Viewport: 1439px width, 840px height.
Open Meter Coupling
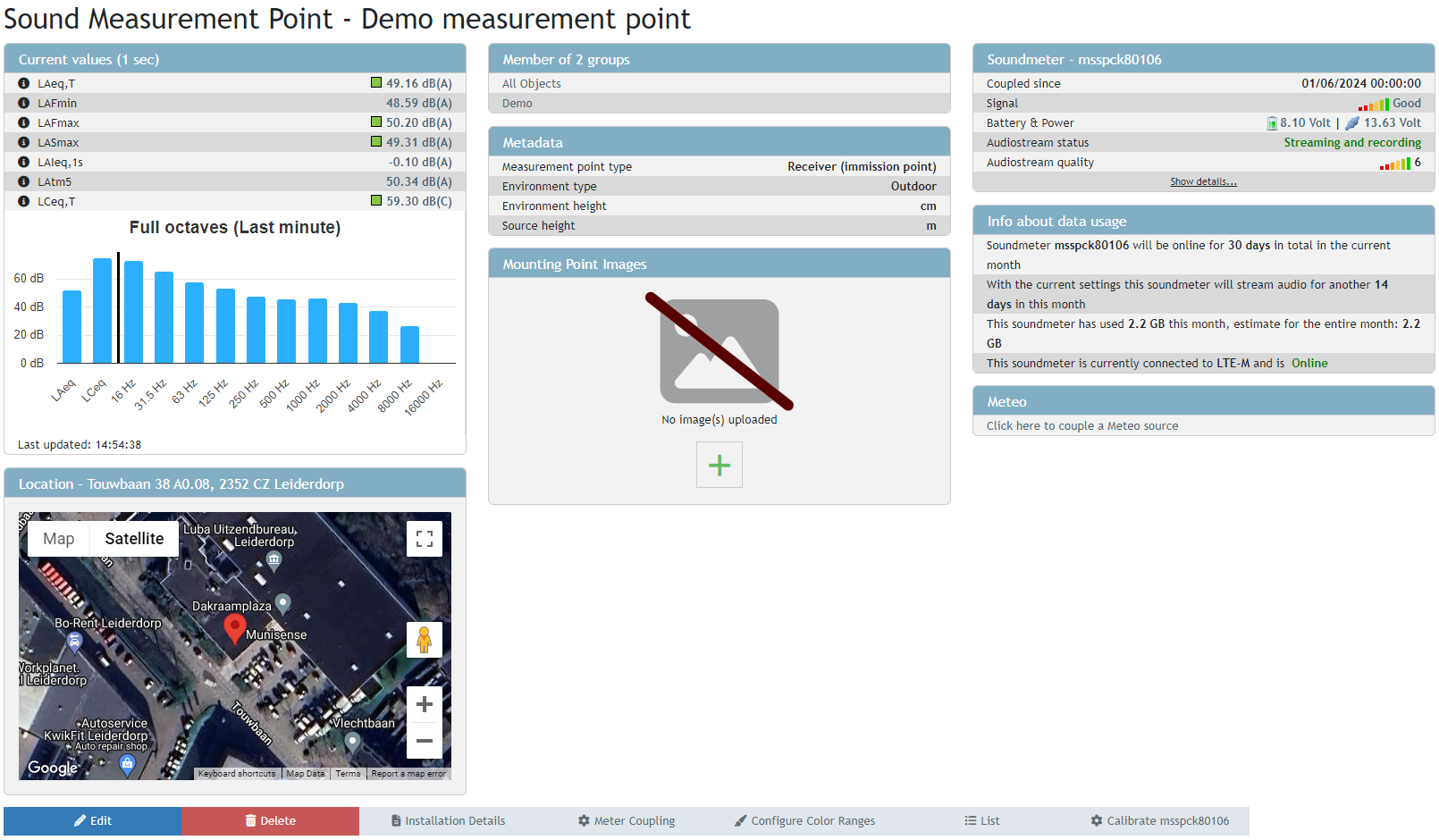point(627,820)
